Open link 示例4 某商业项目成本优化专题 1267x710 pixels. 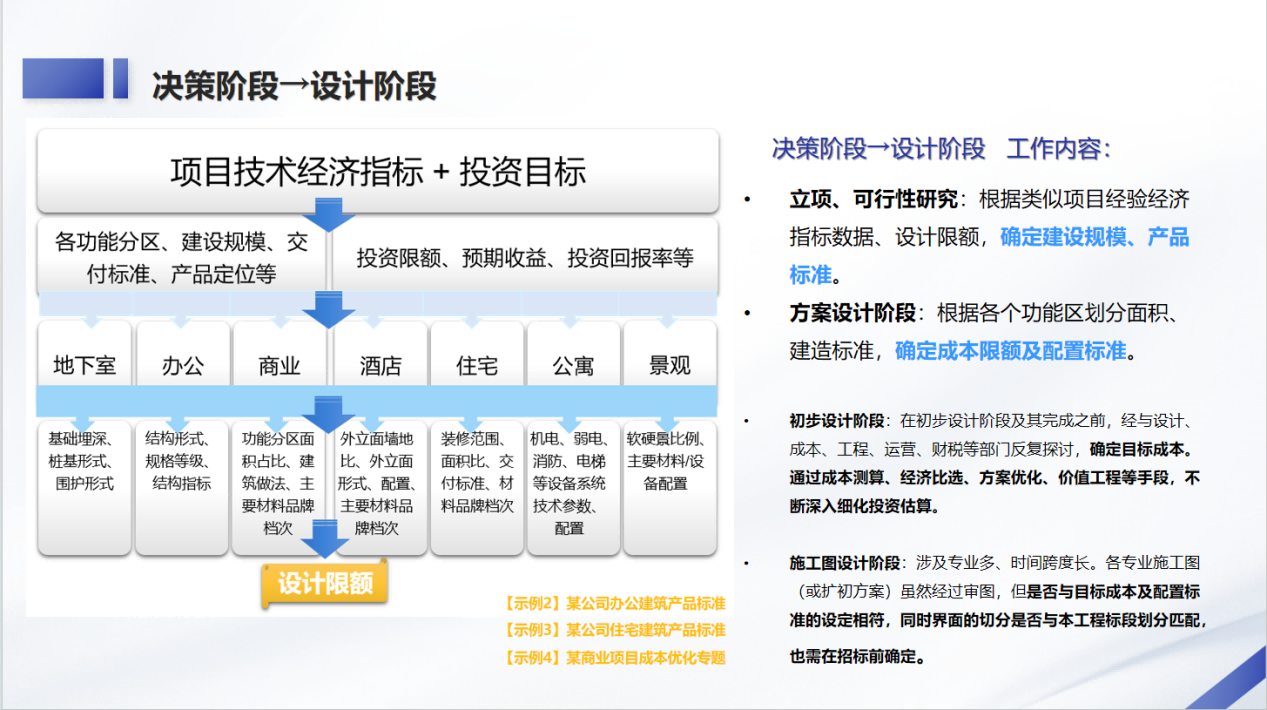[614, 657]
